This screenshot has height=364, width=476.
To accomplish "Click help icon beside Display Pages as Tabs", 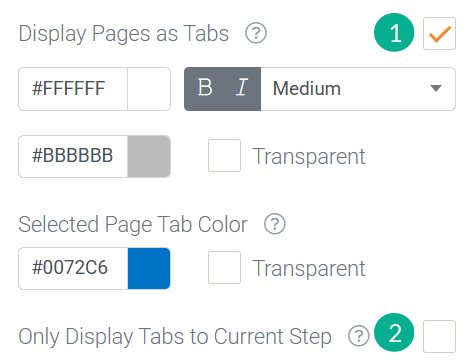I will 256,33.
